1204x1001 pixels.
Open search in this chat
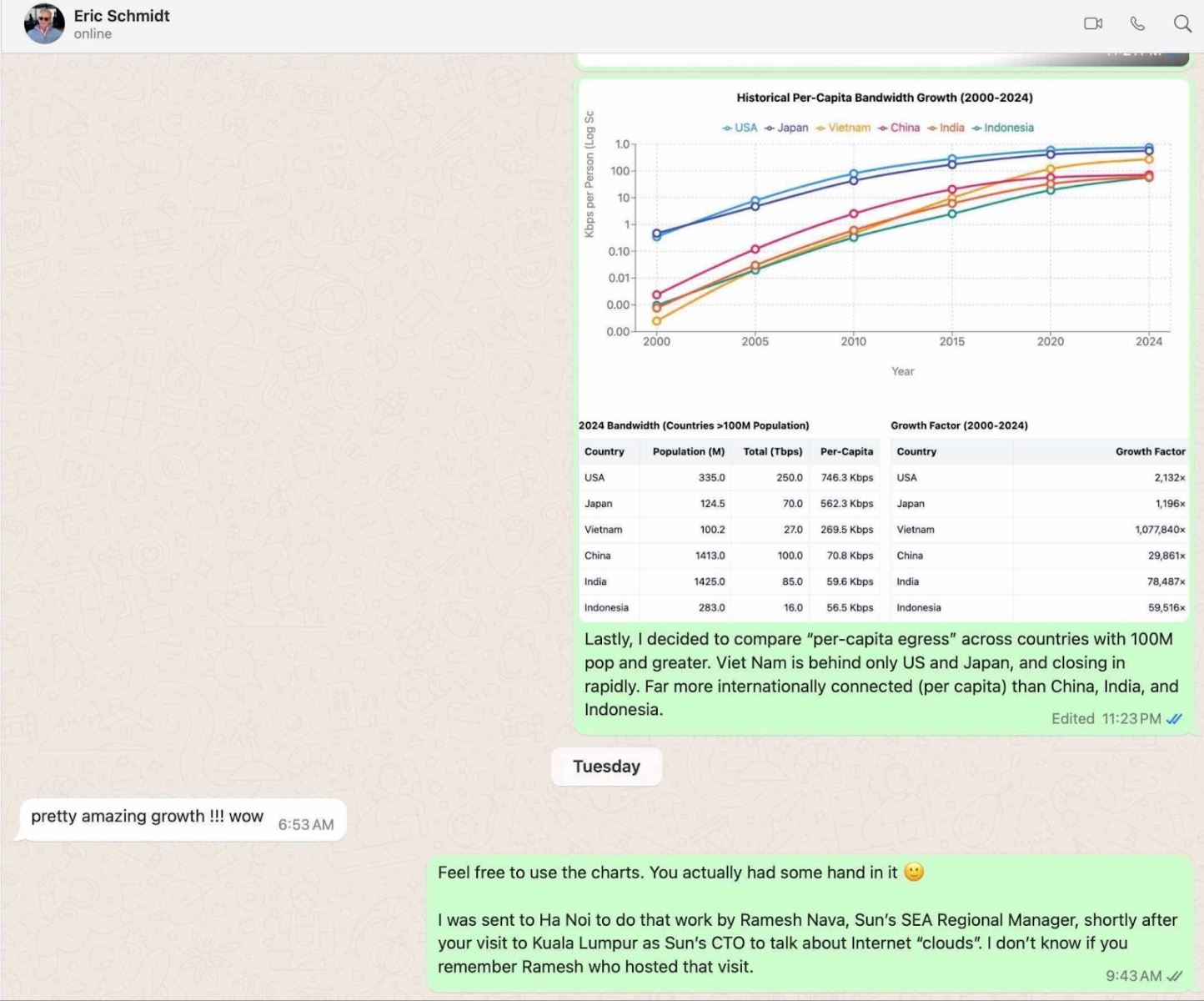pos(1182,23)
